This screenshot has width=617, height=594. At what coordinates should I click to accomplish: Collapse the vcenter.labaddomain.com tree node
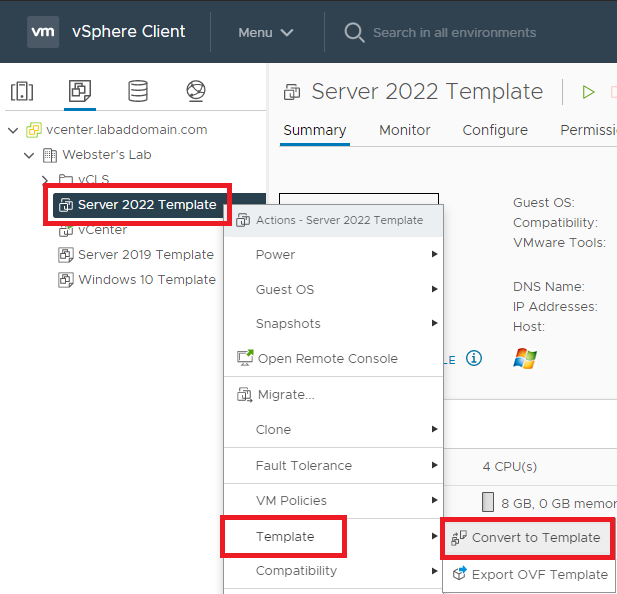point(13,130)
